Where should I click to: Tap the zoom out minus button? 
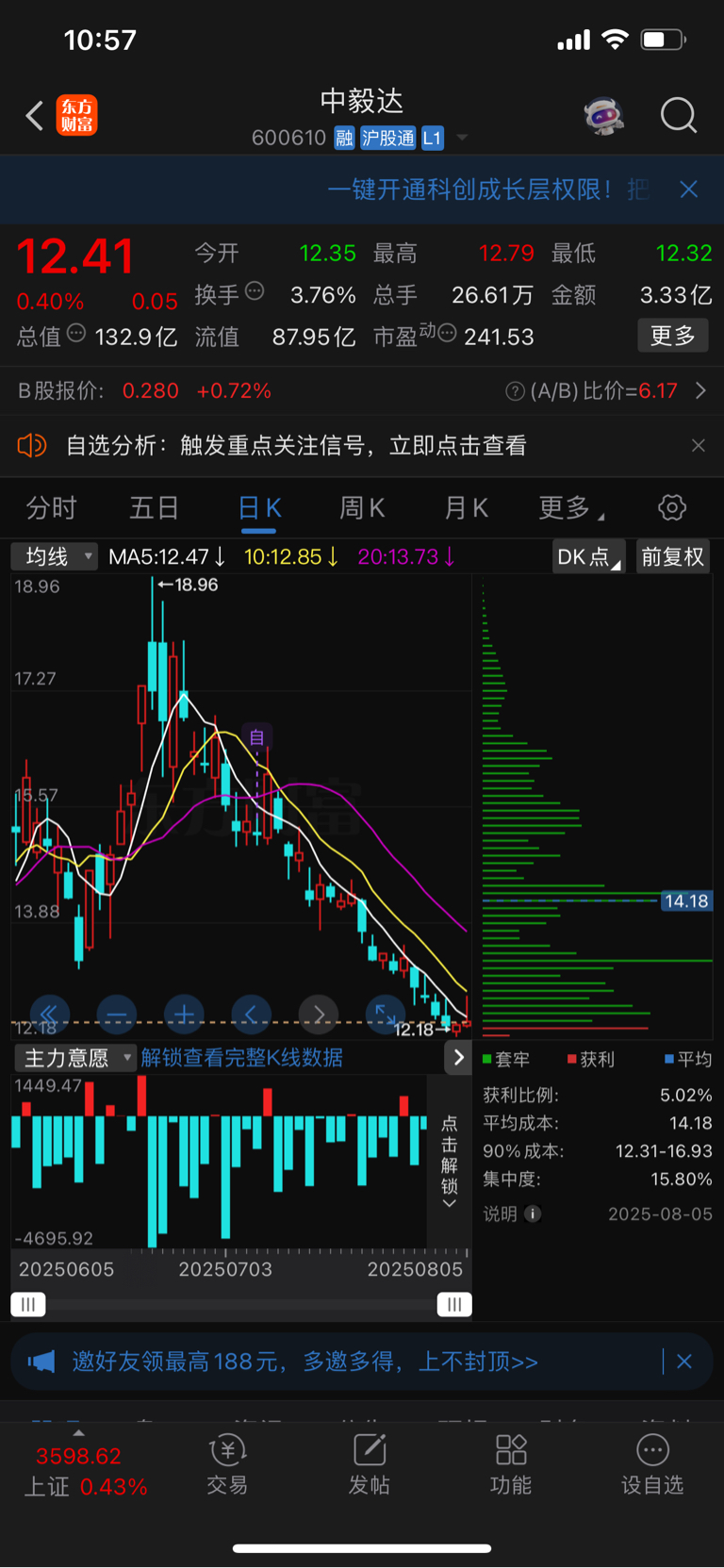[116, 1015]
